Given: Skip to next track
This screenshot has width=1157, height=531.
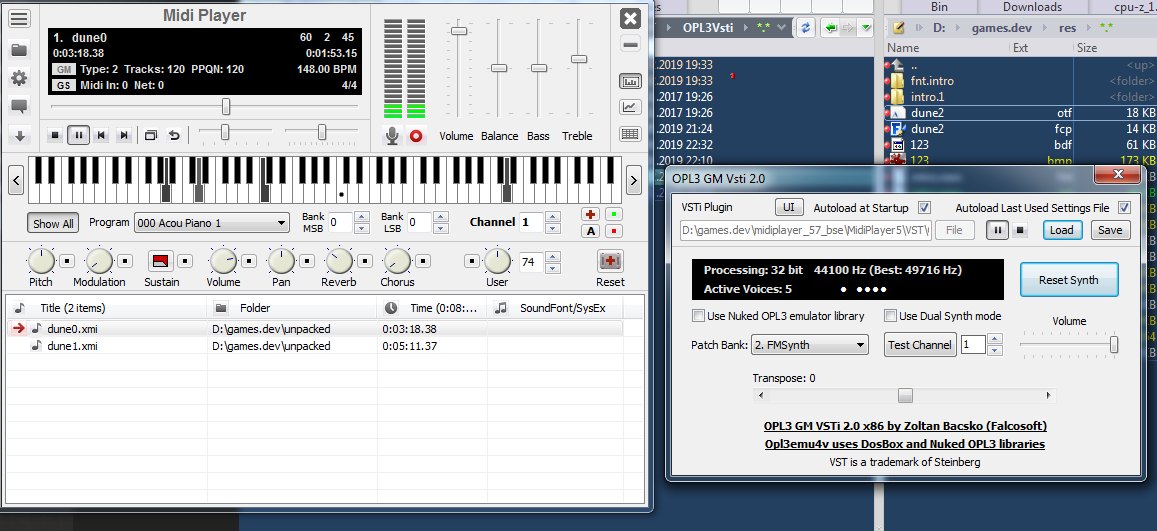Looking at the screenshot, I should click(124, 135).
